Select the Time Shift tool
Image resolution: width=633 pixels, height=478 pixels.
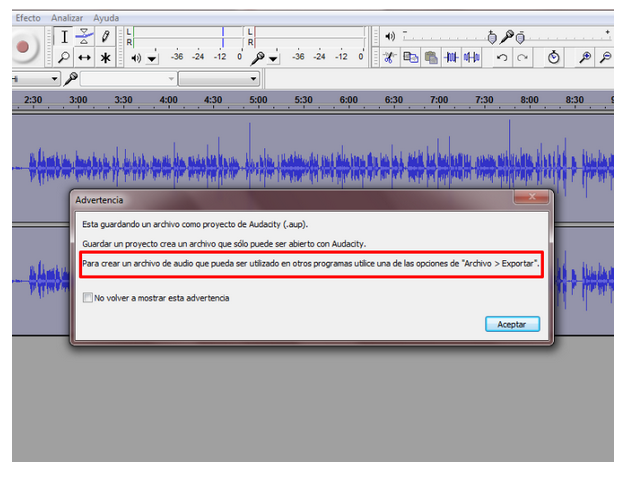pyautogui.click(x=84, y=58)
